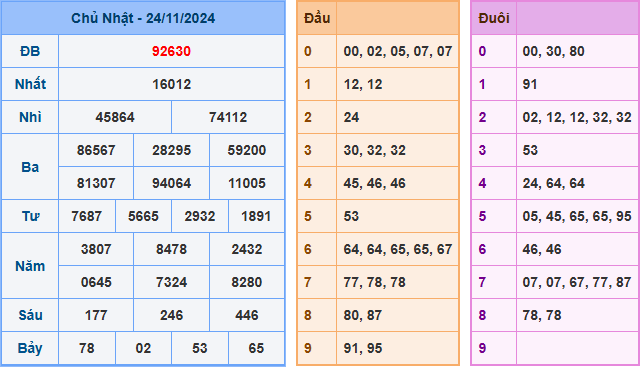
Task: Select Đuôi row values 02, 12, 12, 32, 32
Action: coord(577,118)
